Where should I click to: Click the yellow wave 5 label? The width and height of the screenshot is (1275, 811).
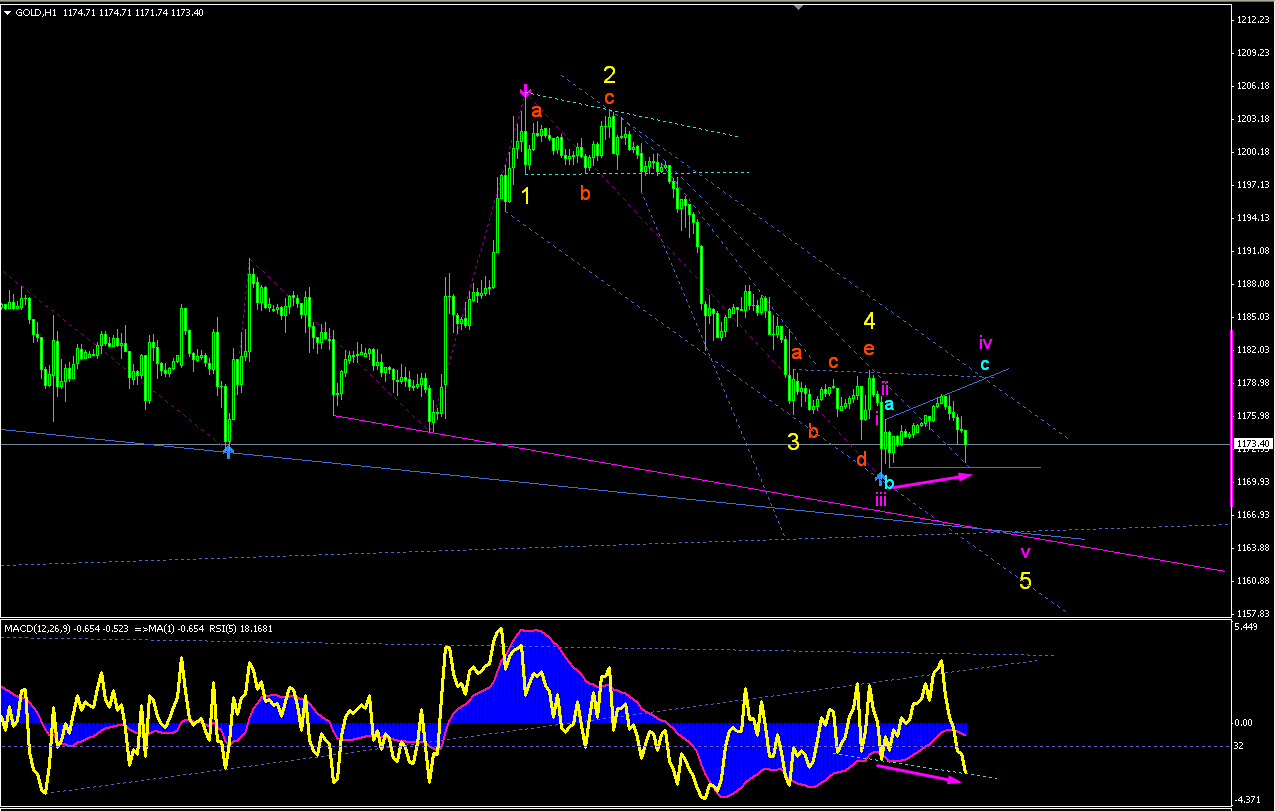1025,580
